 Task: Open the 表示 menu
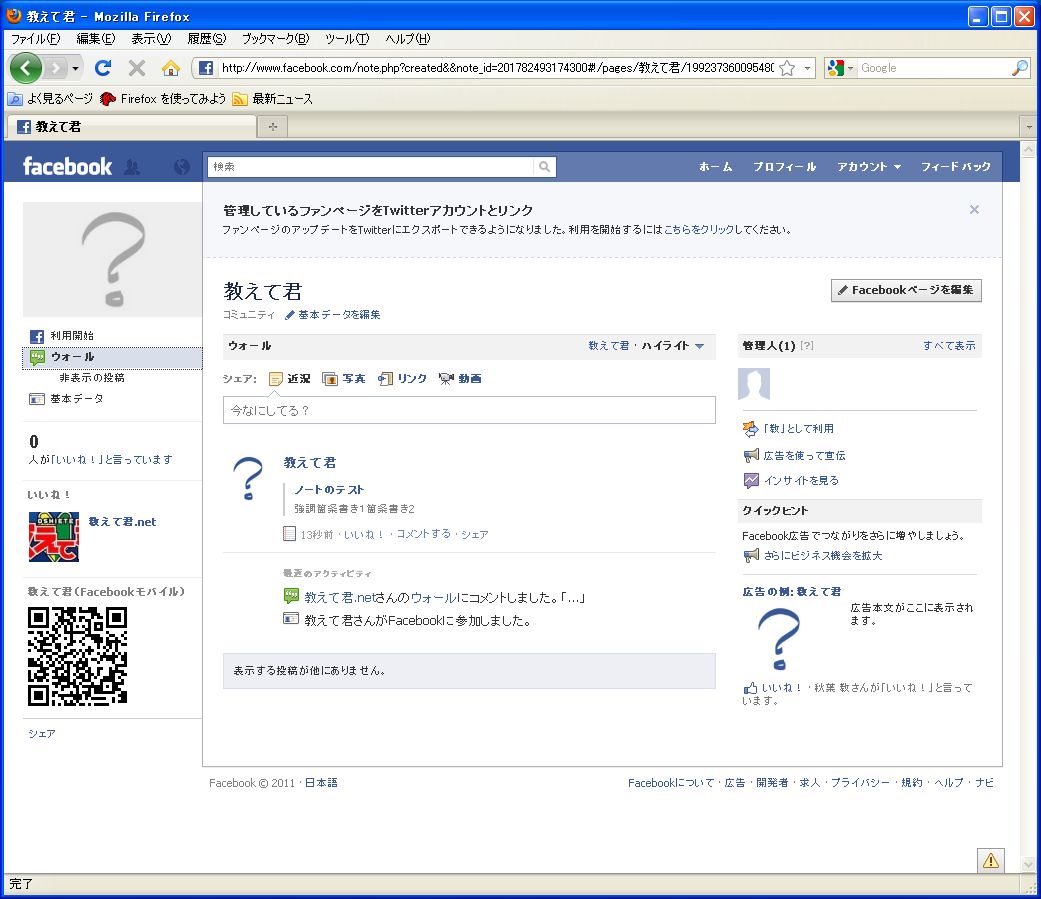151,39
